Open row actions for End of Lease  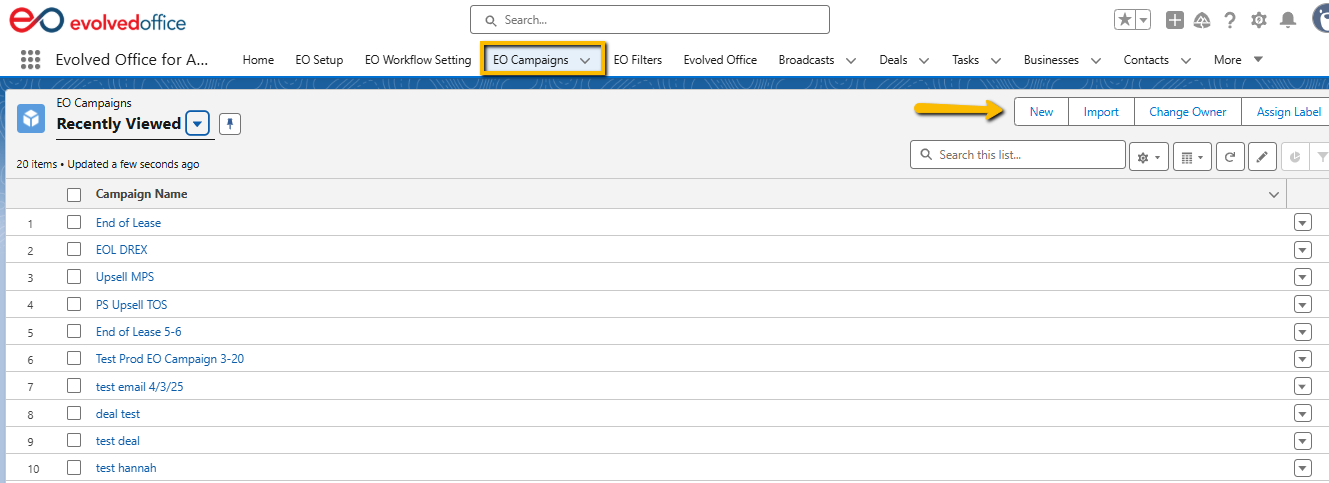[x=1302, y=222]
